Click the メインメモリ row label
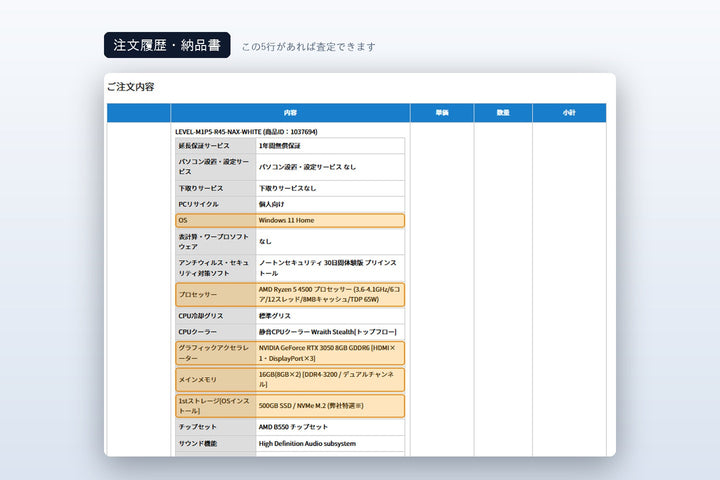Image resolution: width=720 pixels, height=480 pixels. 197,379
